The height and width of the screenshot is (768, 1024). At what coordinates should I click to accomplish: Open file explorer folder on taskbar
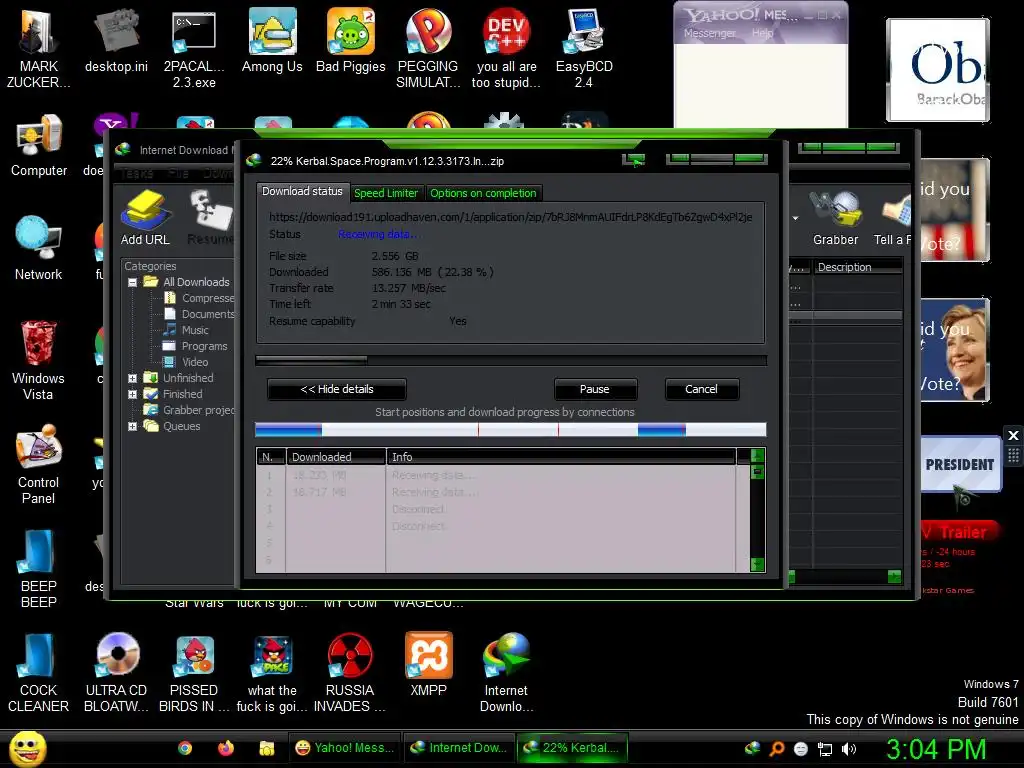click(266, 748)
